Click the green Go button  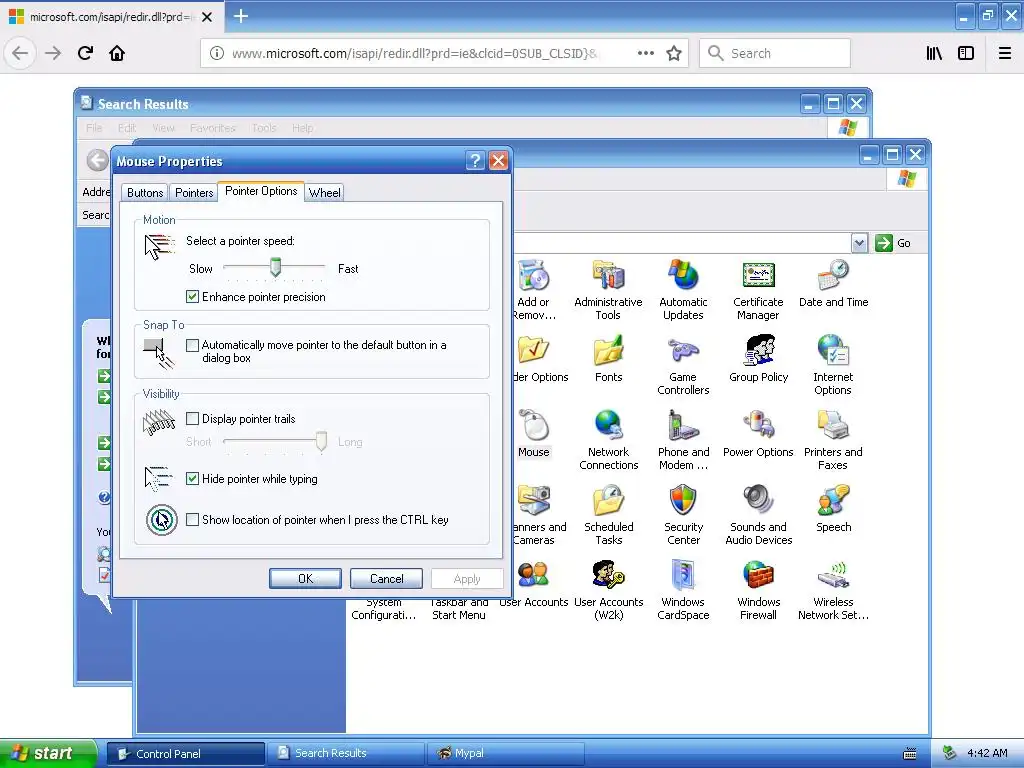point(893,243)
